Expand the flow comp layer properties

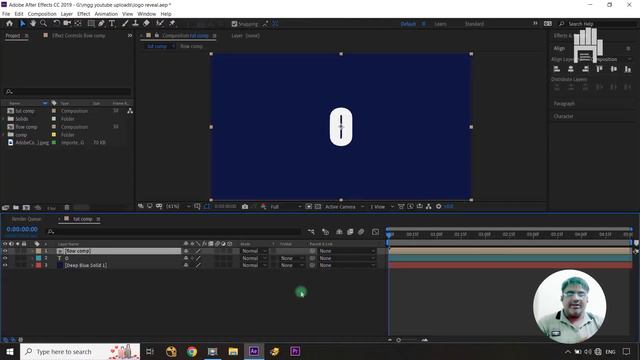click(x=32, y=251)
